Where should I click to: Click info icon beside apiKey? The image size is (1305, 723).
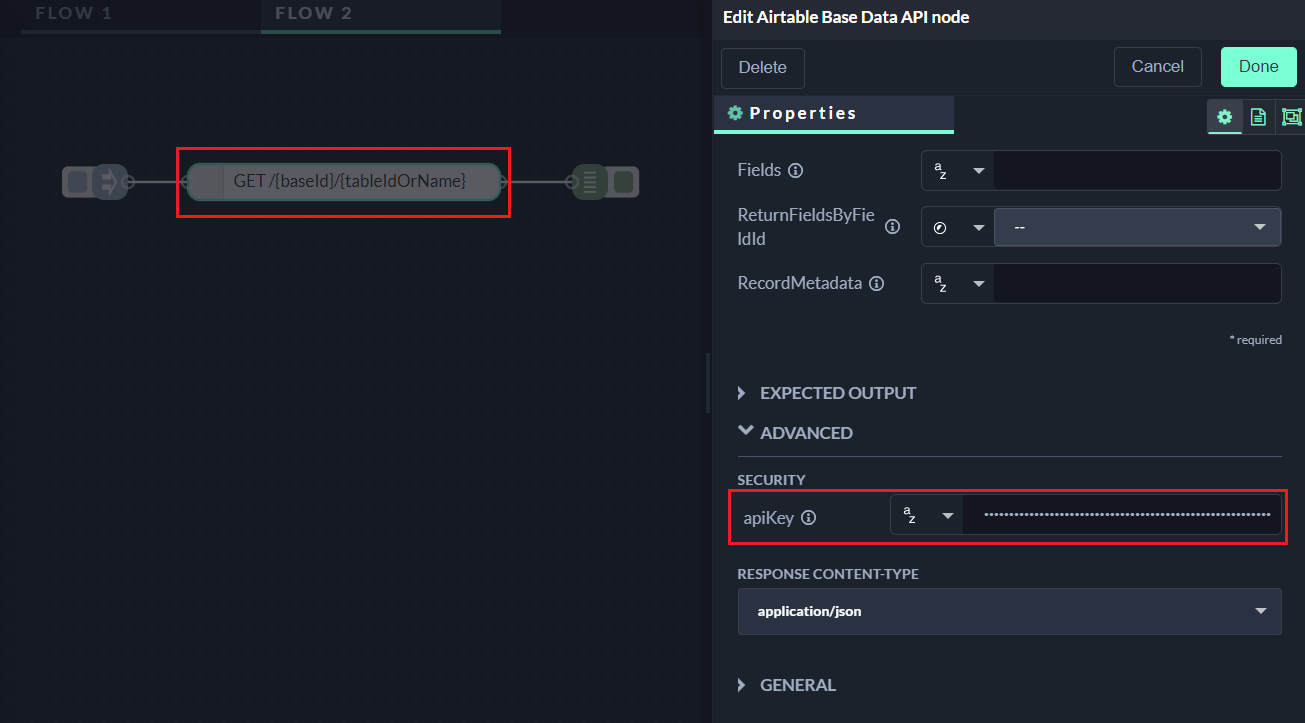coord(809,518)
